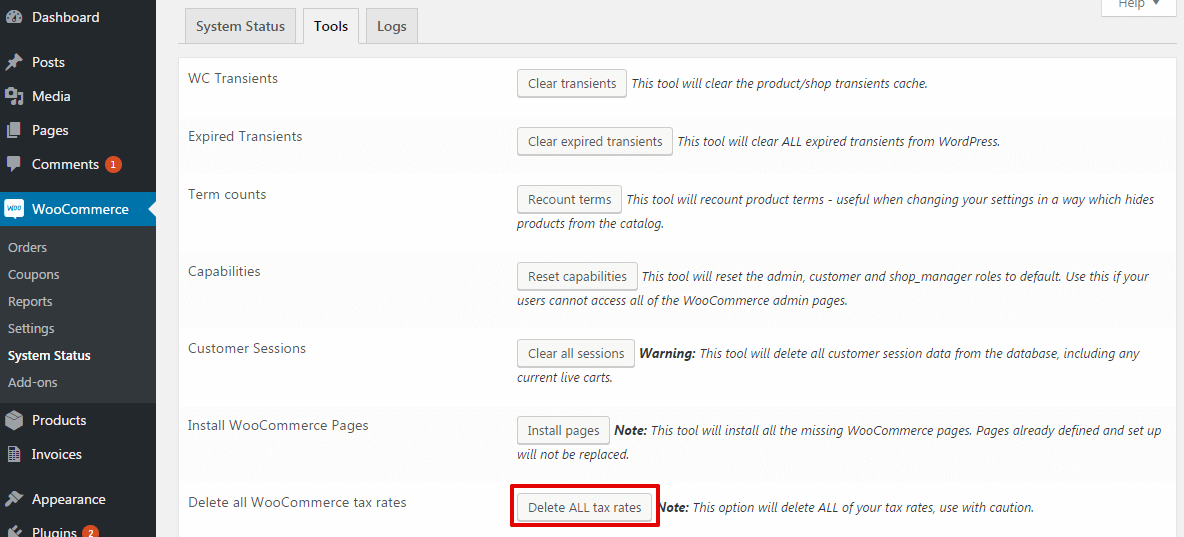Click the Comments speech bubble icon
Screen dimensions: 1184x537
click(x=14, y=164)
